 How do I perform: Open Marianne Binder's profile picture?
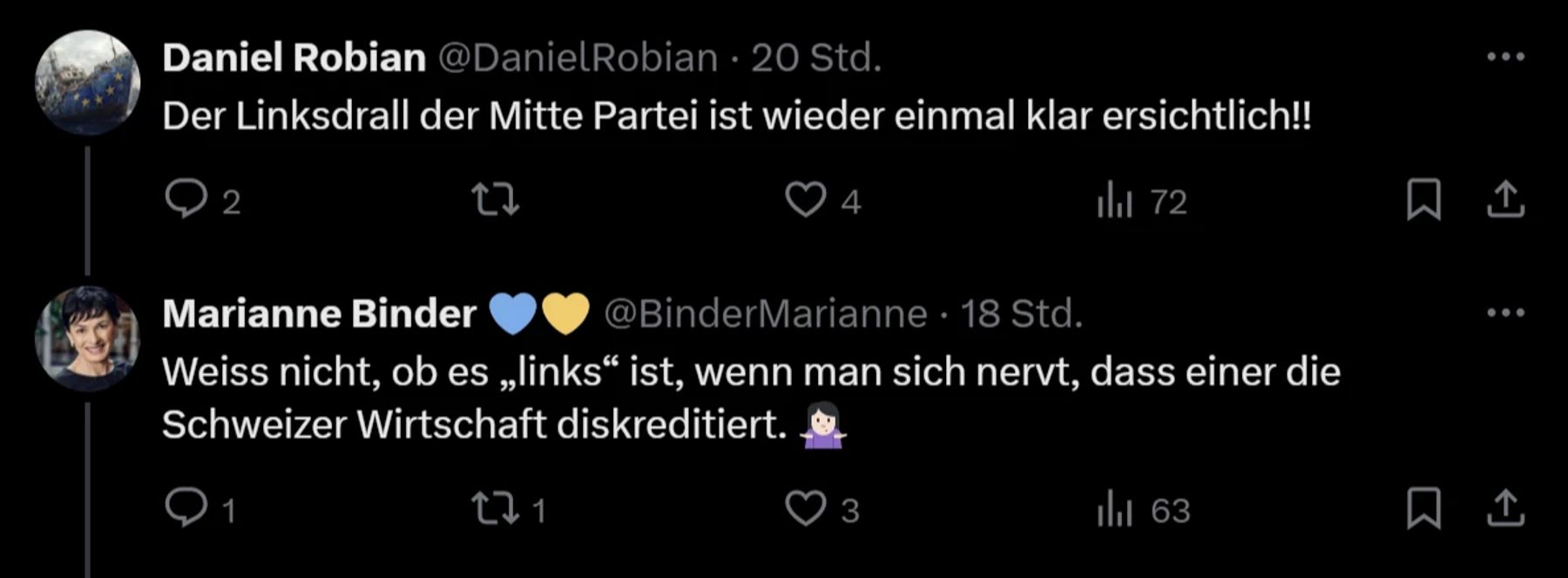(x=87, y=338)
